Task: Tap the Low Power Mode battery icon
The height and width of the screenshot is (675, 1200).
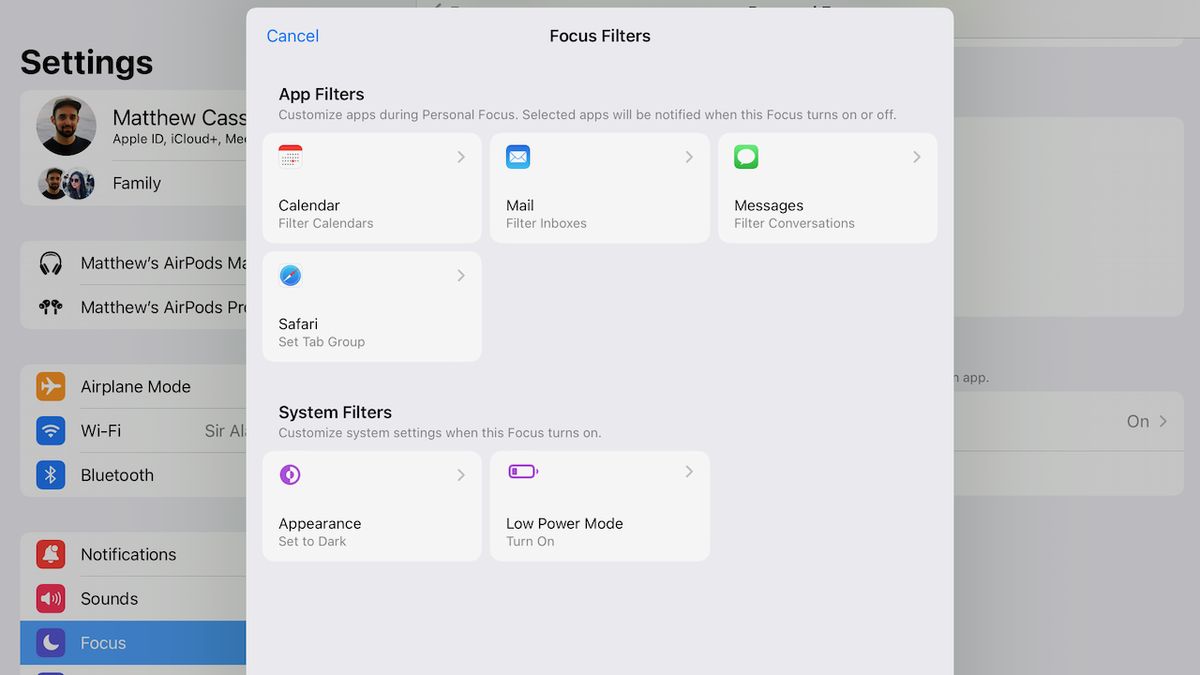Action: pyautogui.click(x=523, y=471)
